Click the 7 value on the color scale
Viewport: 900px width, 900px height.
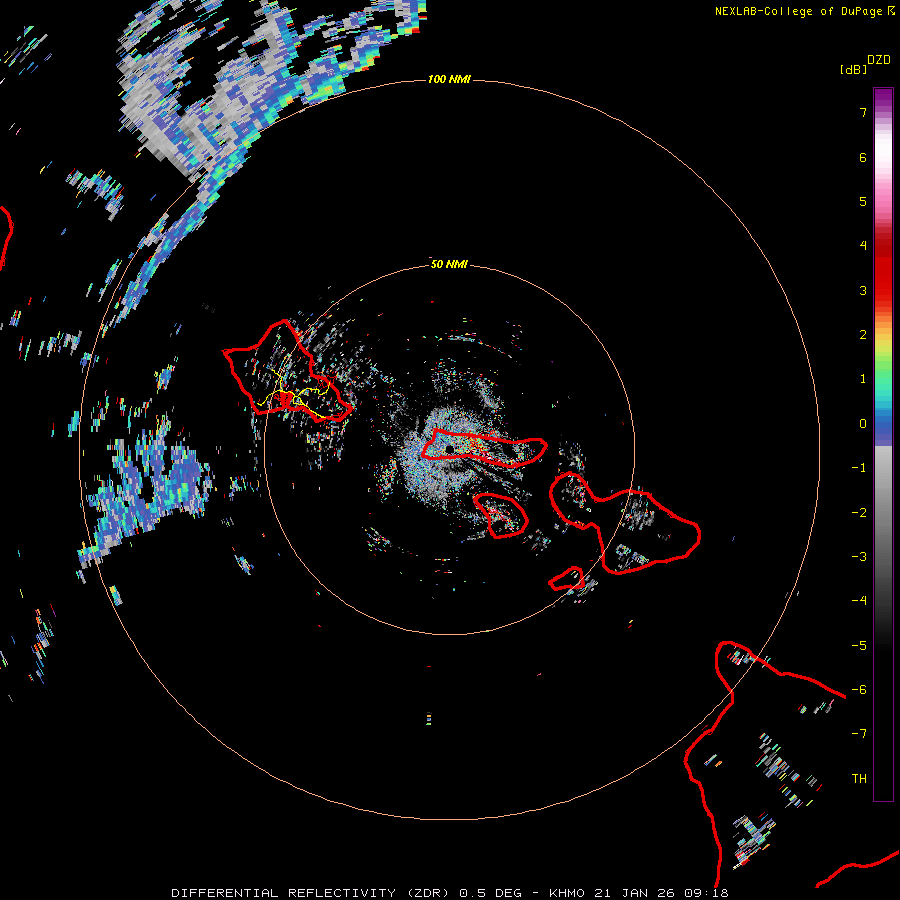click(x=863, y=112)
